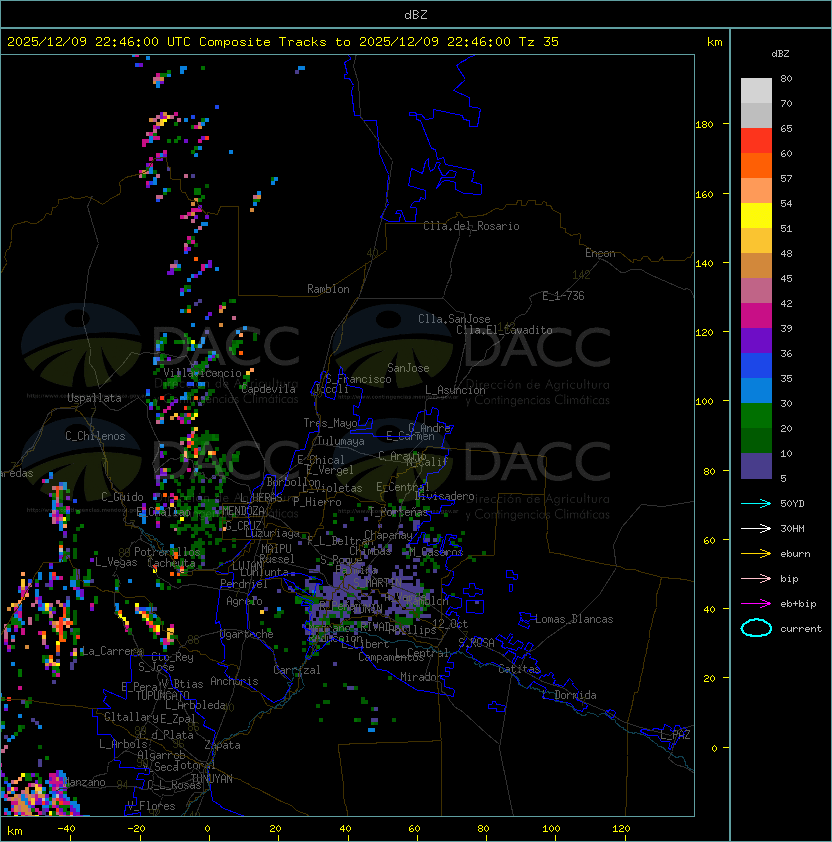Select the slate 5–10 dBZ swatch
The width and height of the screenshot is (832, 842).
[756, 466]
